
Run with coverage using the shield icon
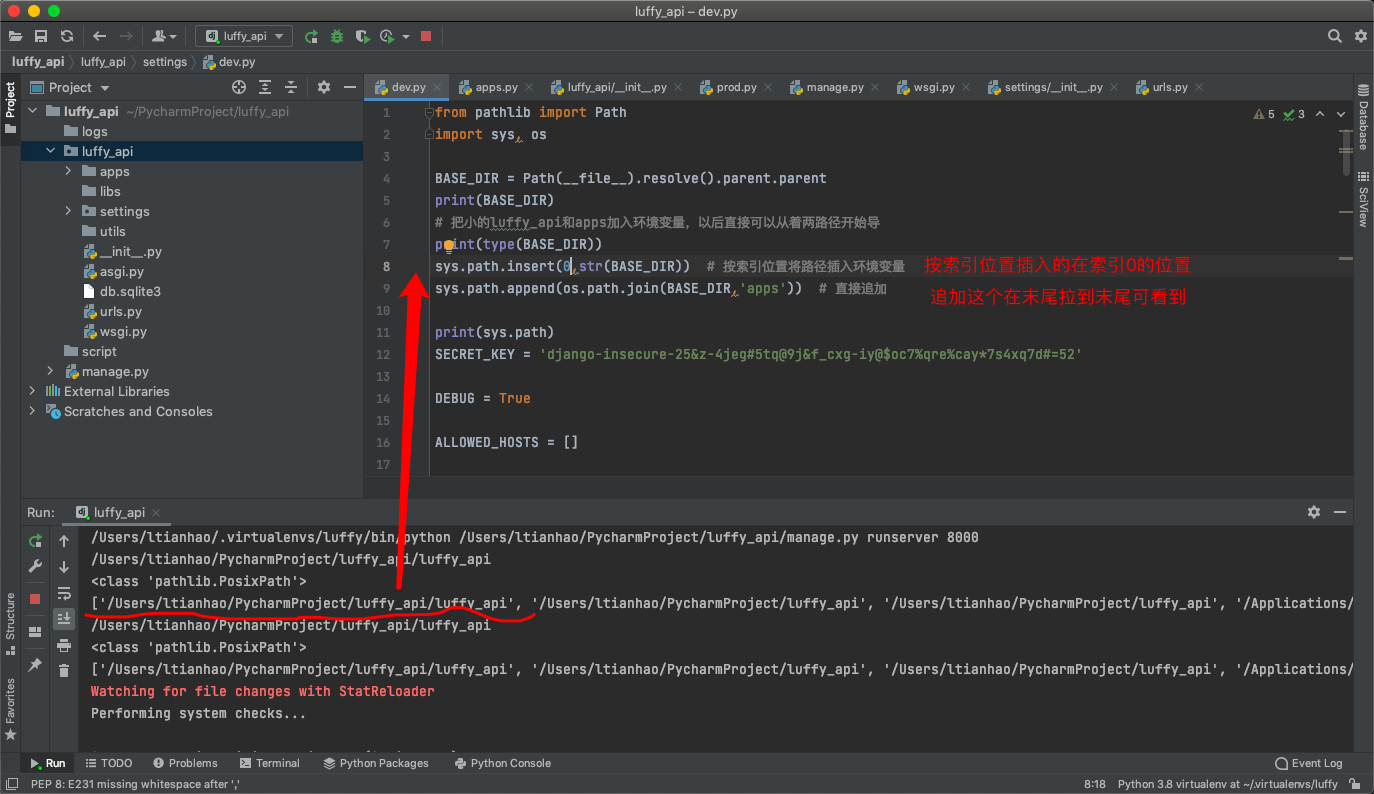coord(362,36)
